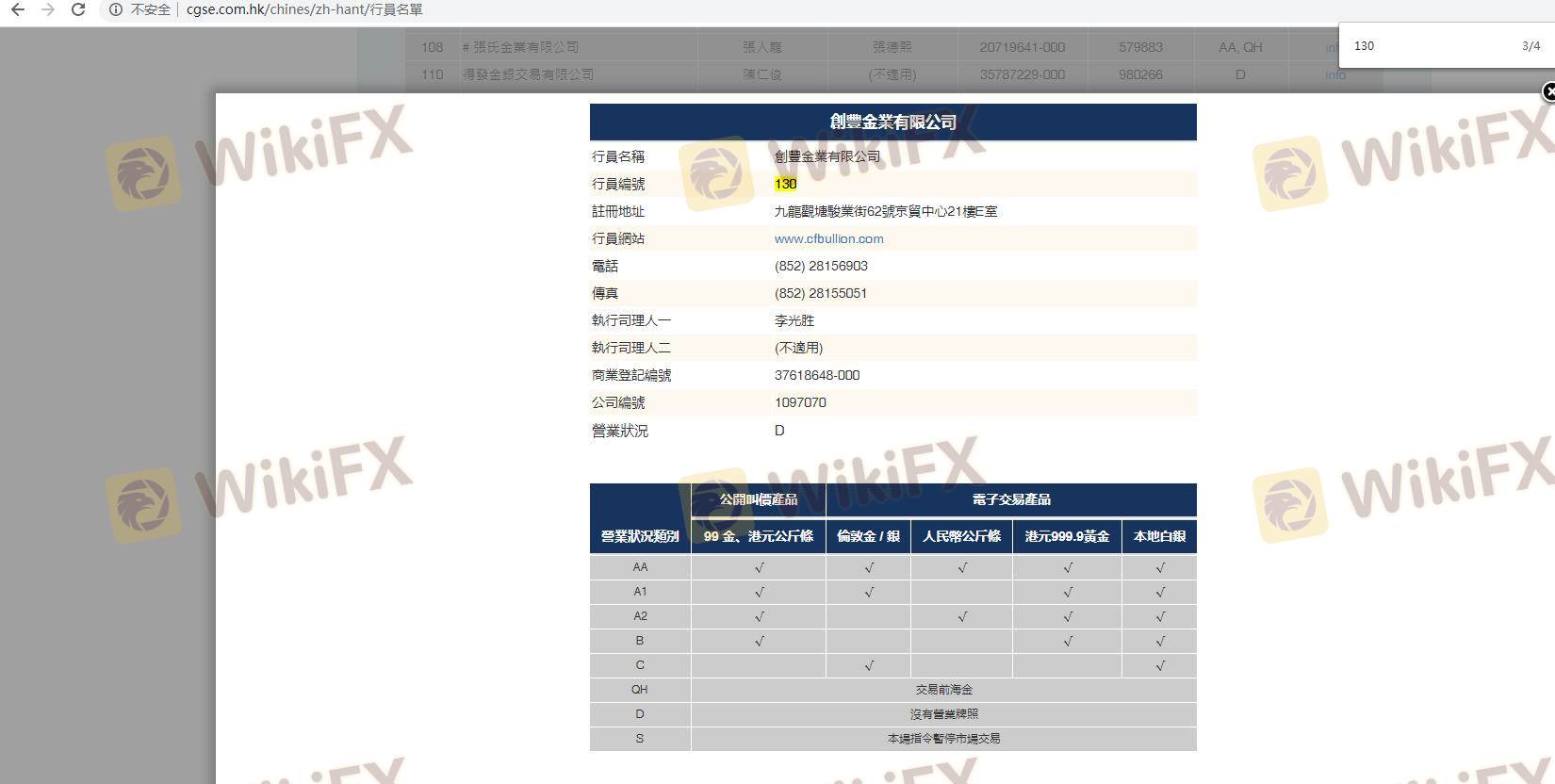Click the find result count 3/4
The image size is (1555, 784).
point(1530,45)
